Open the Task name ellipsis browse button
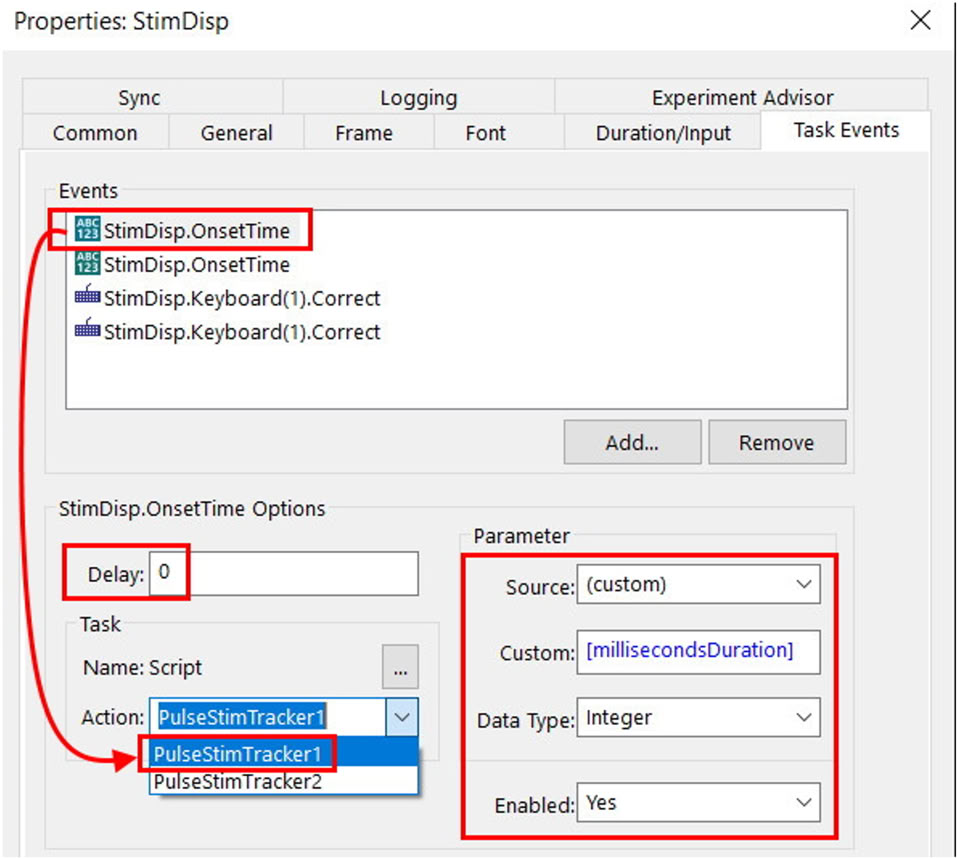The width and height of the screenshot is (958, 858). [x=400, y=669]
